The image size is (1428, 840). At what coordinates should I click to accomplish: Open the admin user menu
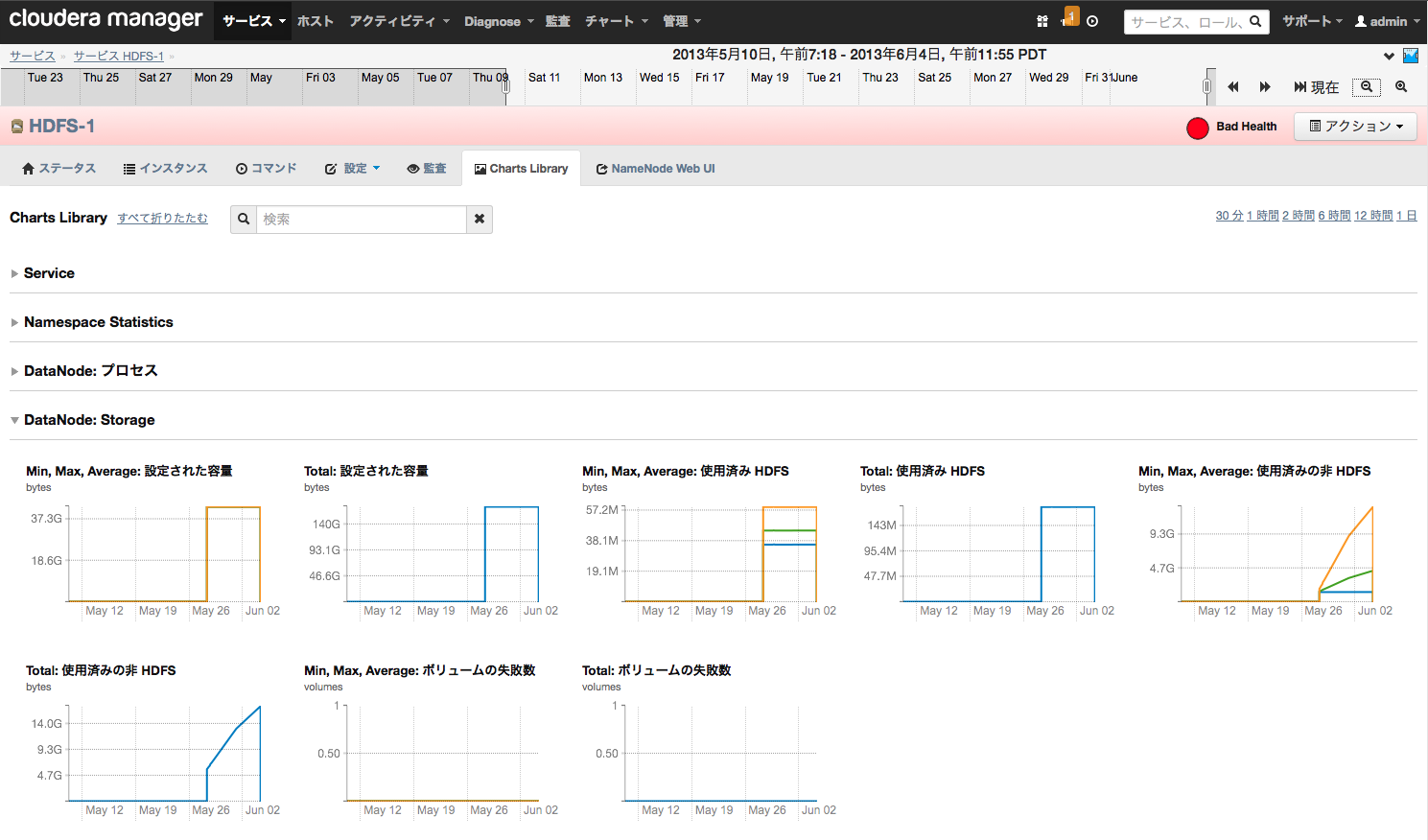click(1388, 21)
